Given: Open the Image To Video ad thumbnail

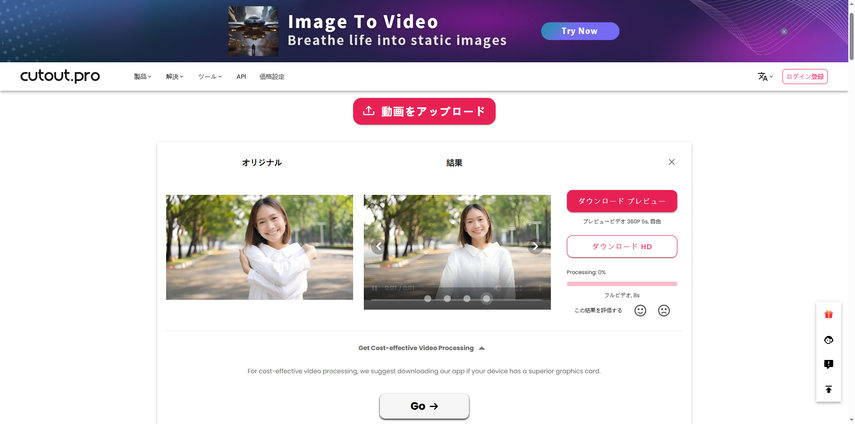Looking at the screenshot, I should pos(253,31).
